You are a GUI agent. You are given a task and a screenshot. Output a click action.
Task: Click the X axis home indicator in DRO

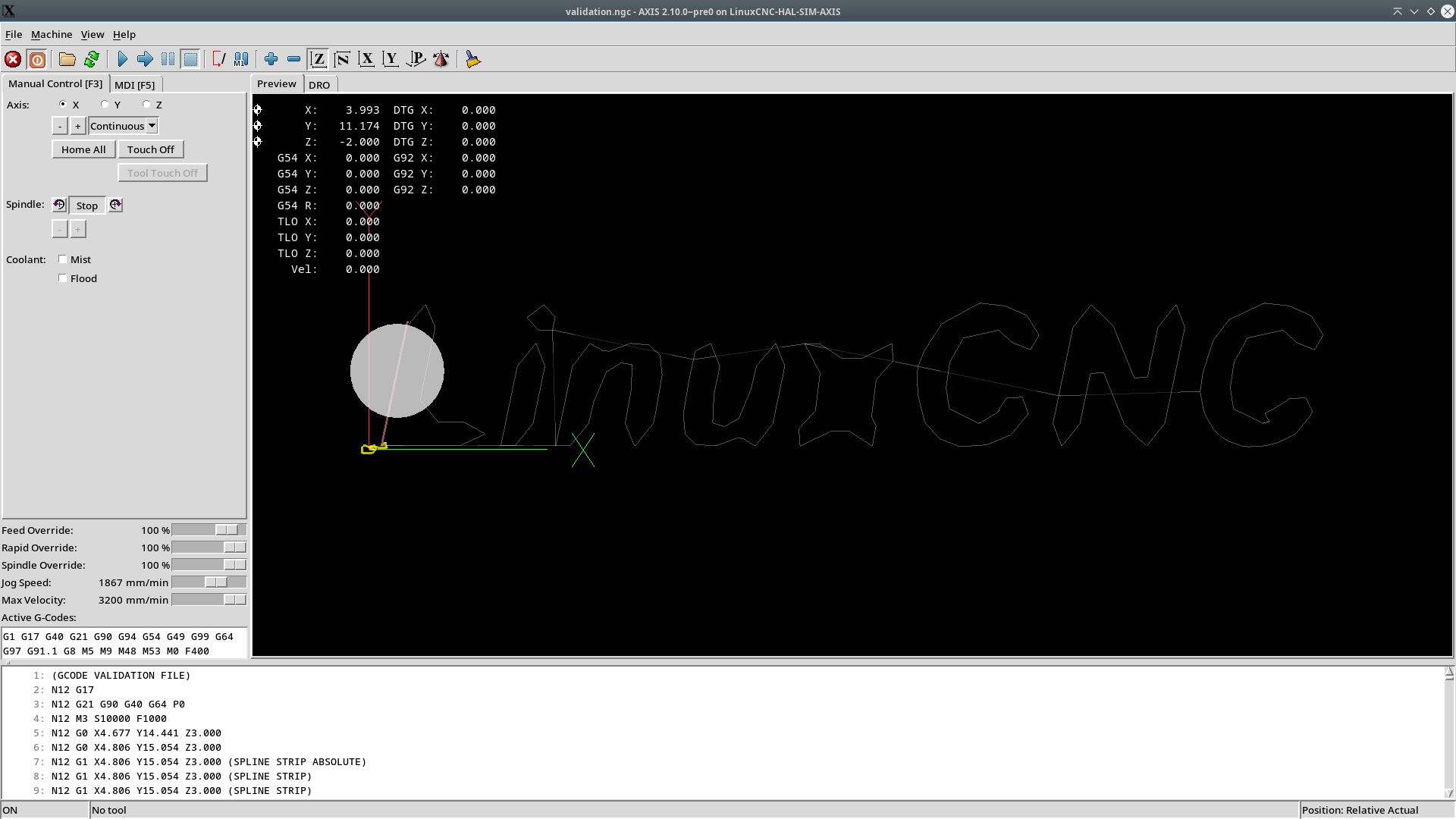pos(258,110)
